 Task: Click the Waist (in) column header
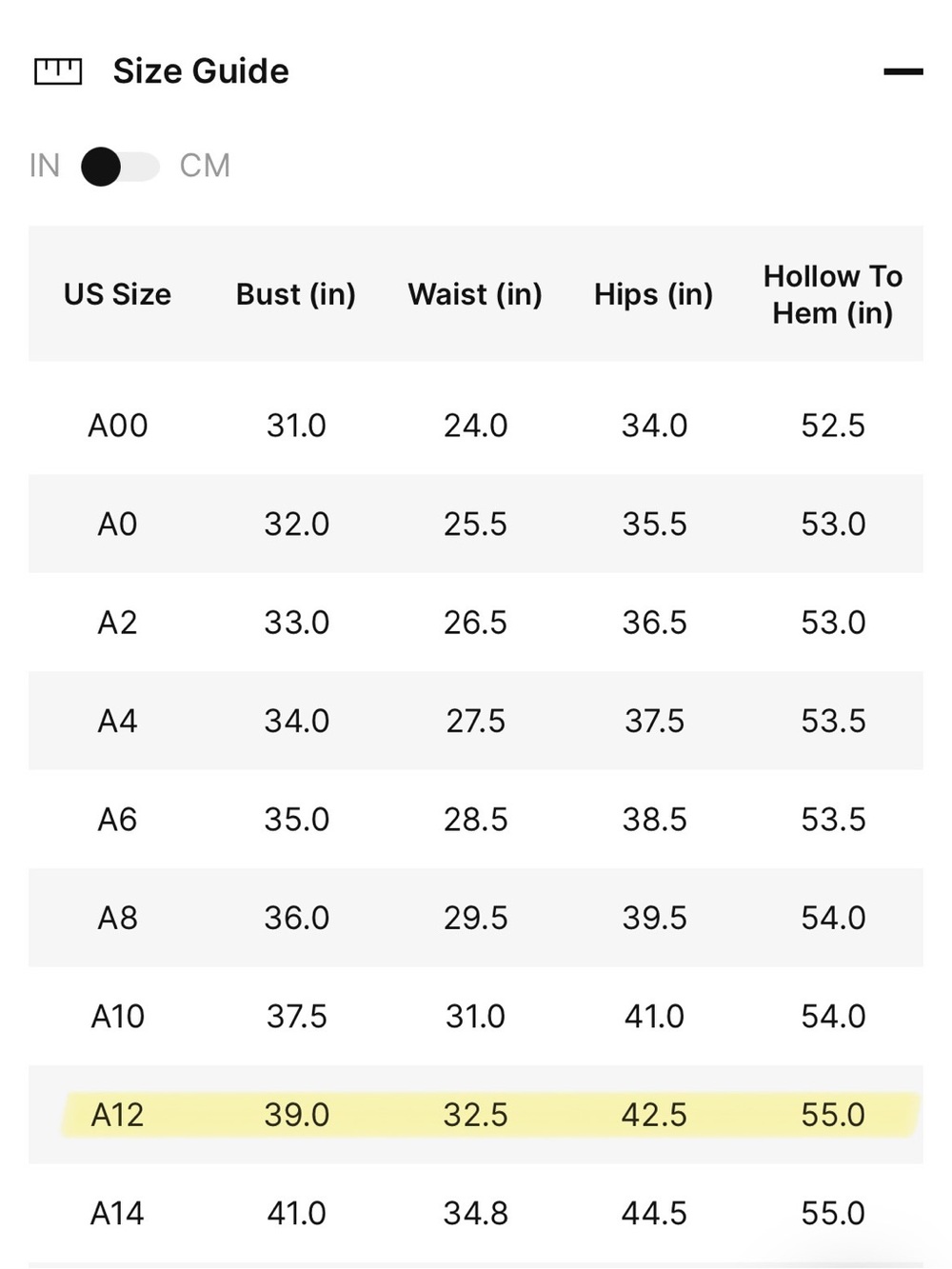tap(475, 294)
